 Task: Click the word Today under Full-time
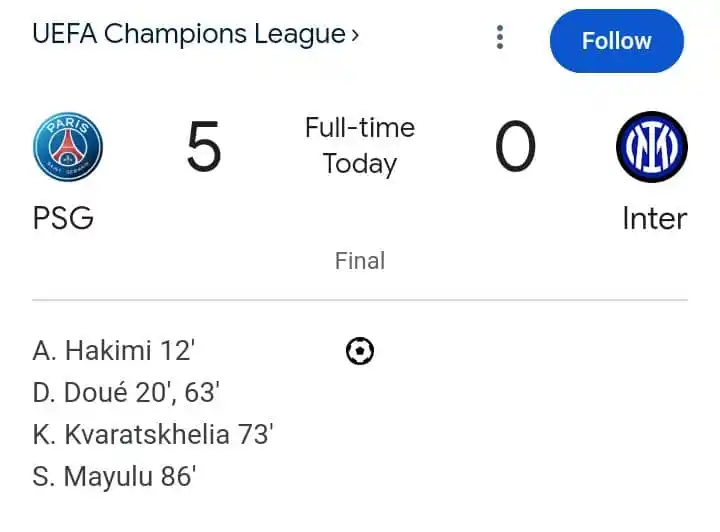[360, 164]
